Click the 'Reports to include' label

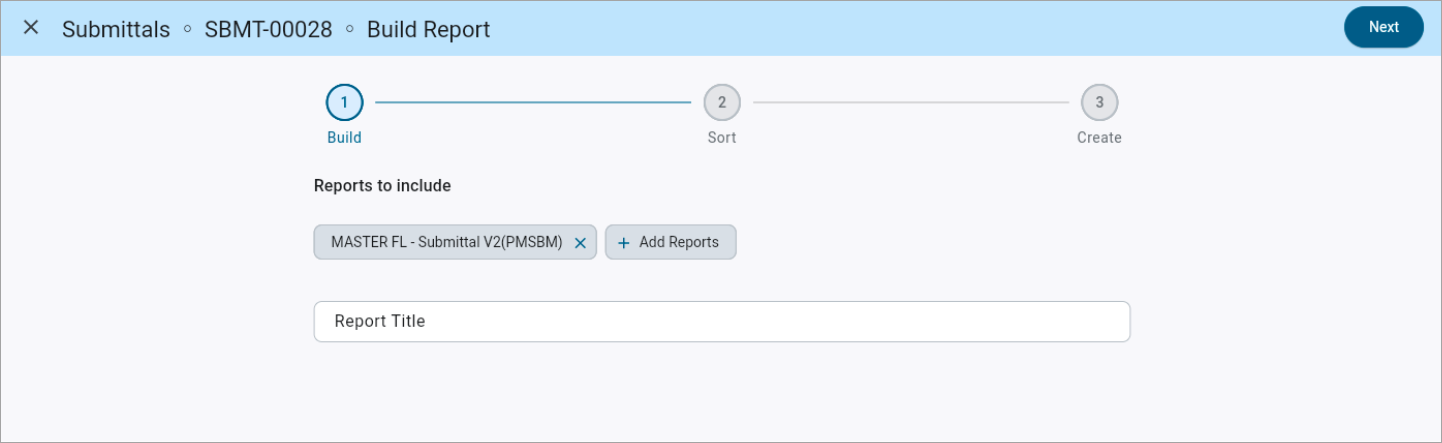point(382,186)
